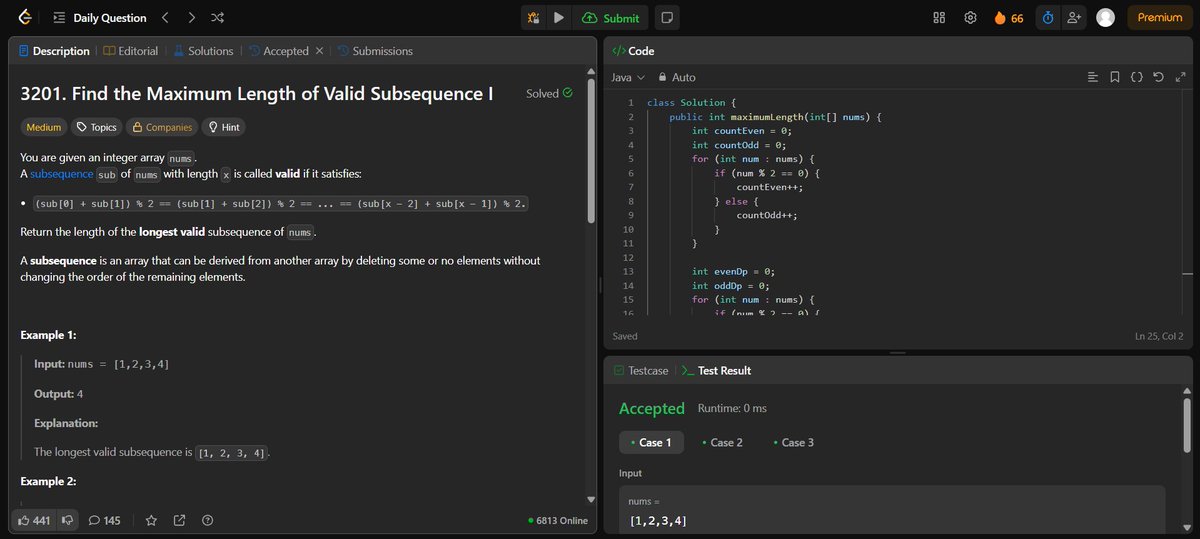
Task: Star the problem as favorite
Action: [x=152, y=520]
